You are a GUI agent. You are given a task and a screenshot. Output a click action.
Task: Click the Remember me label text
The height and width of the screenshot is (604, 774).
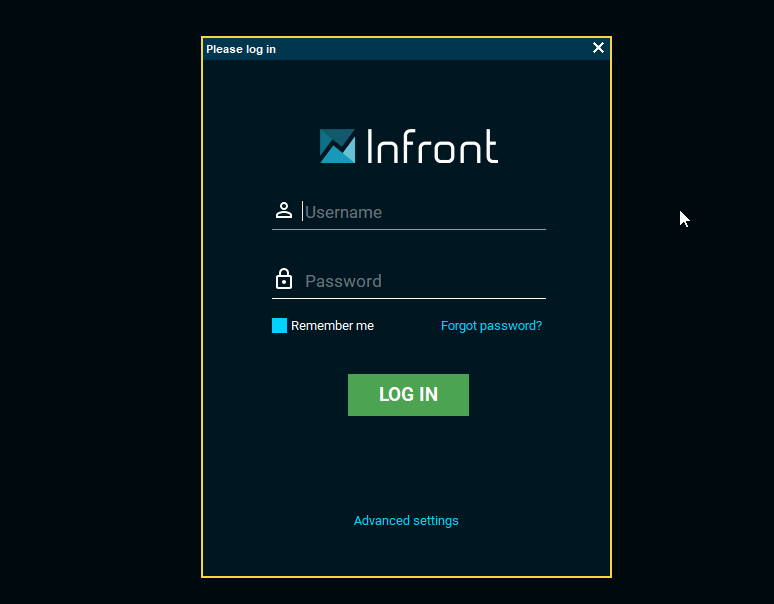point(332,326)
